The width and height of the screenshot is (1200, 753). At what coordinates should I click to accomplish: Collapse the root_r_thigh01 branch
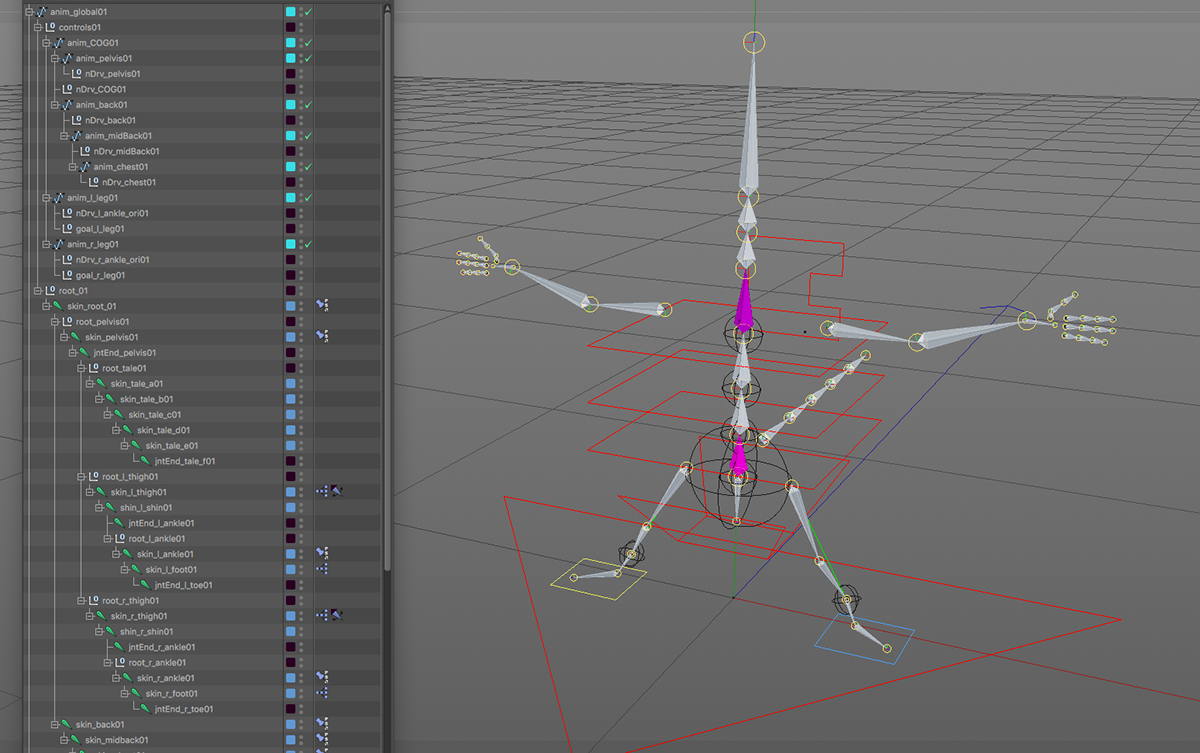pos(82,600)
